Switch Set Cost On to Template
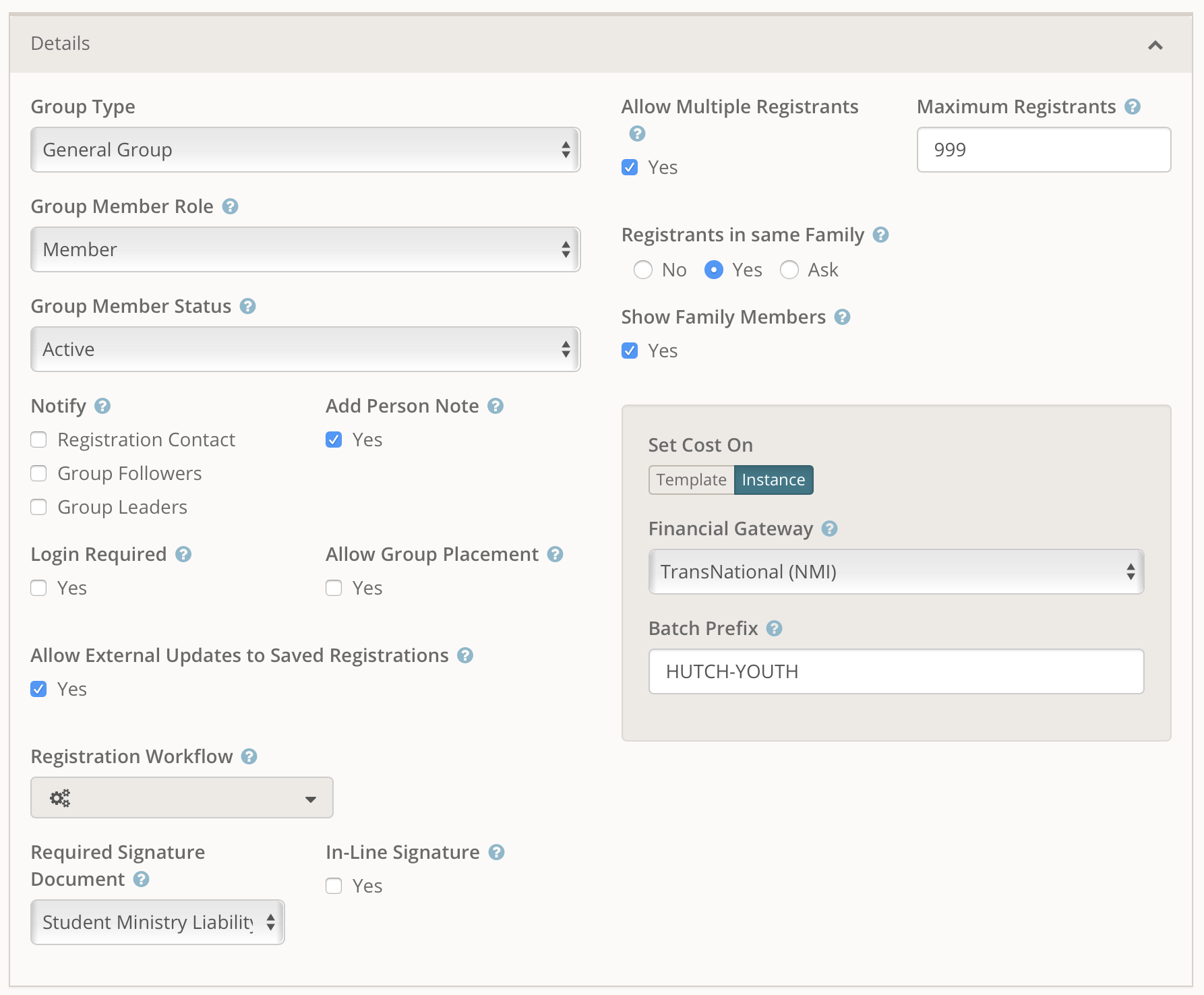Image resolution: width=1204 pixels, height=995 pixels. (x=691, y=480)
